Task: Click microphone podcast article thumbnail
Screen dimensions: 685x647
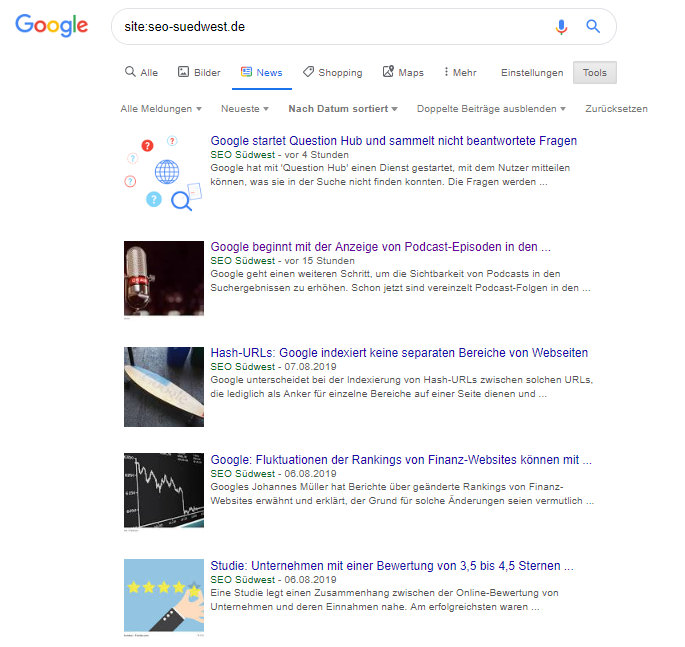Action: 164,278
